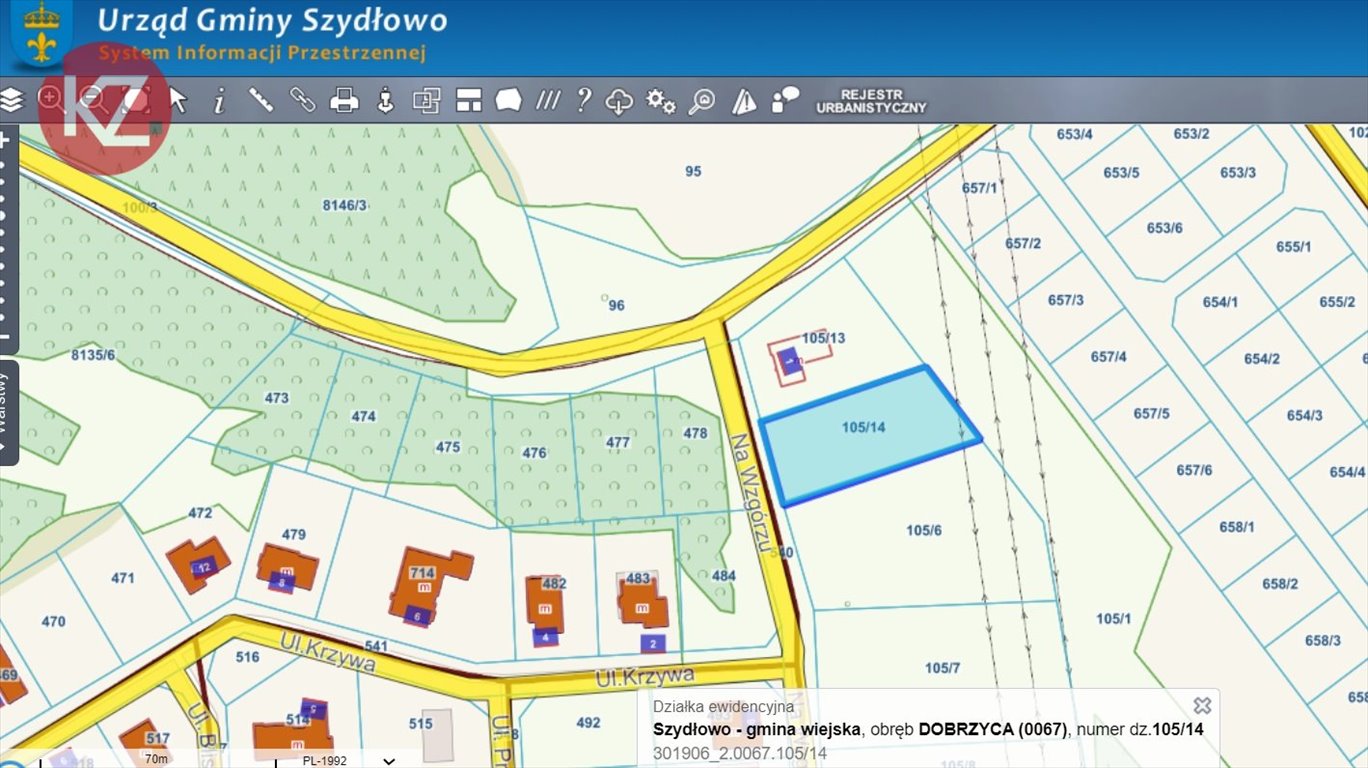The width and height of the screenshot is (1368, 768).
Task: Click parcel label 95
Action: (x=693, y=171)
